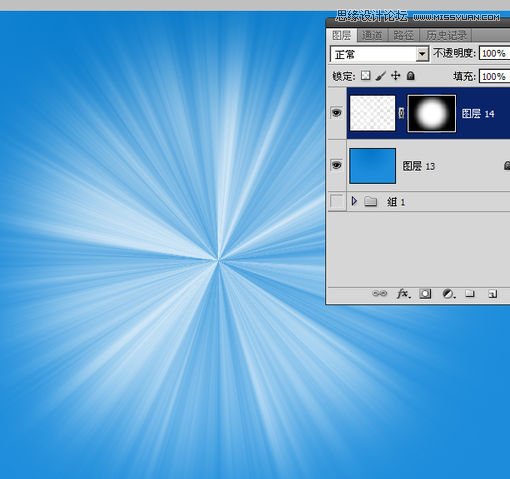Toggle lock image pixels brush icon
Viewport: 510px width, 479px height.
(x=380, y=76)
